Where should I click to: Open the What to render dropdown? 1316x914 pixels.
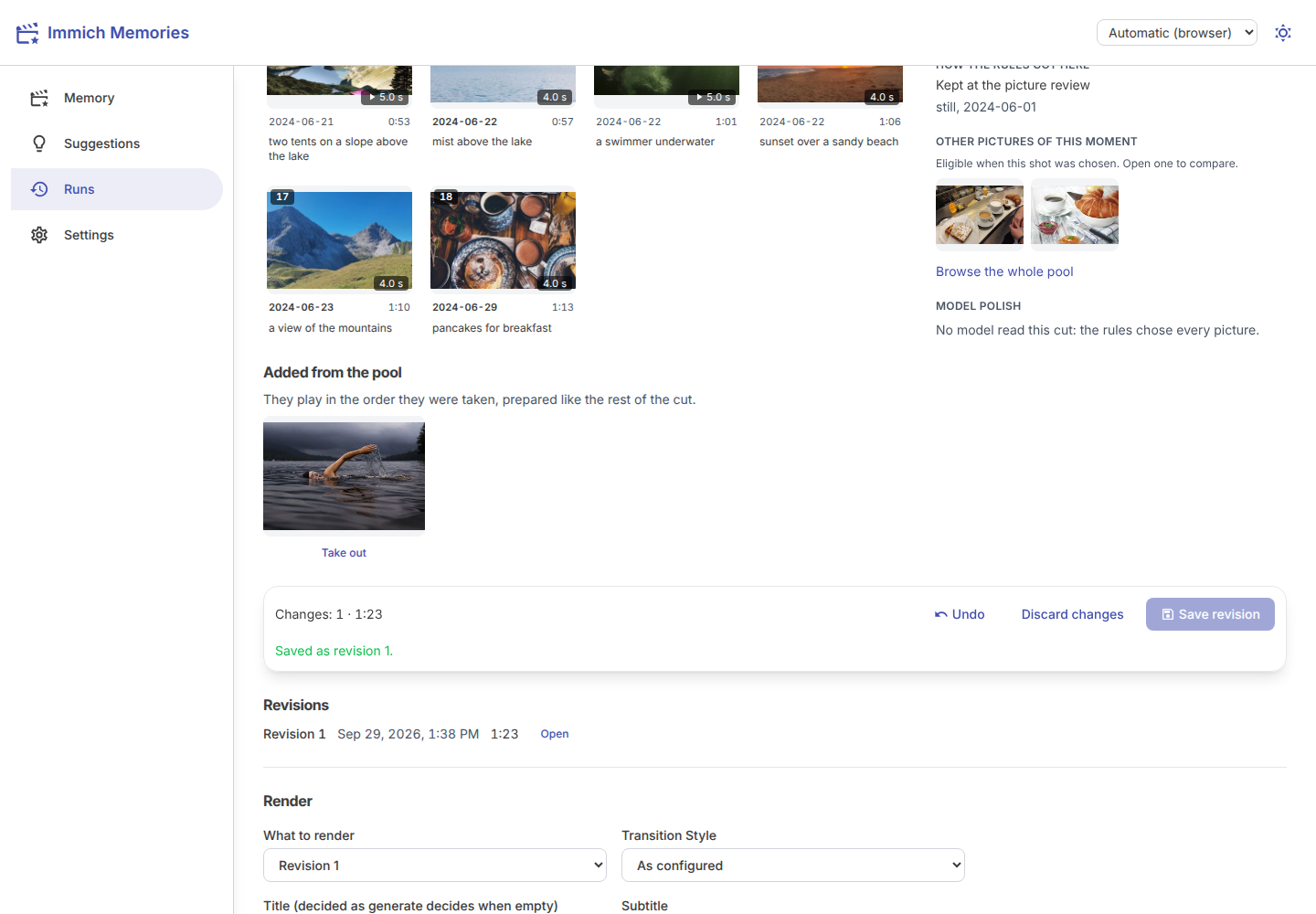435,866
